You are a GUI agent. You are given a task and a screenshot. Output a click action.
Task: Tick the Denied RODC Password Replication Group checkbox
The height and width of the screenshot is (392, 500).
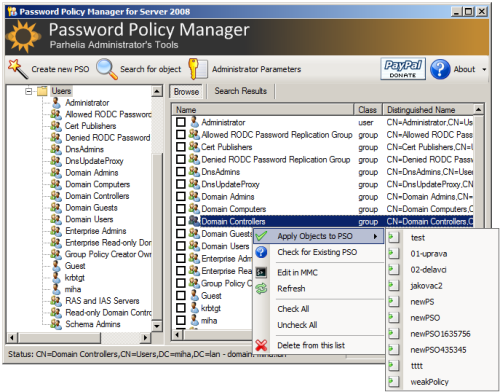181,159
